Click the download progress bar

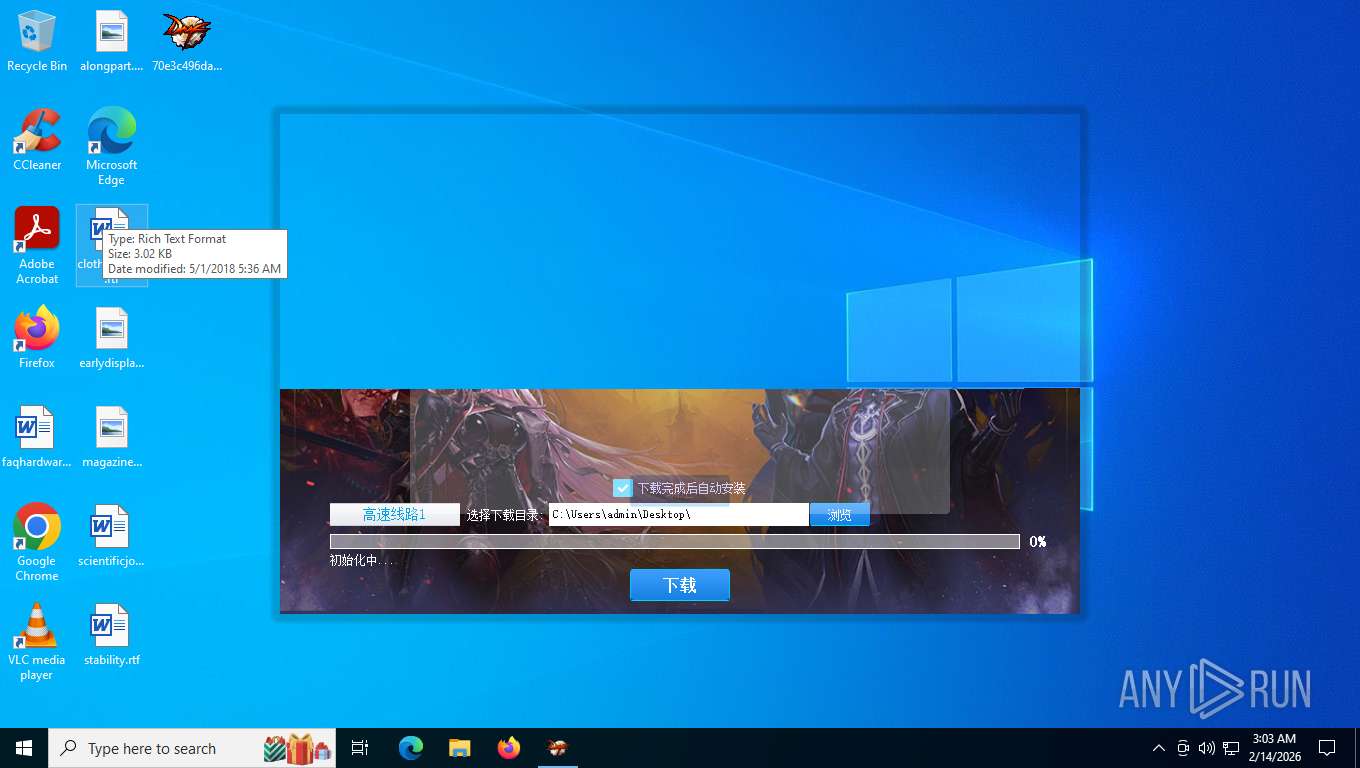[x=675, y=542]
